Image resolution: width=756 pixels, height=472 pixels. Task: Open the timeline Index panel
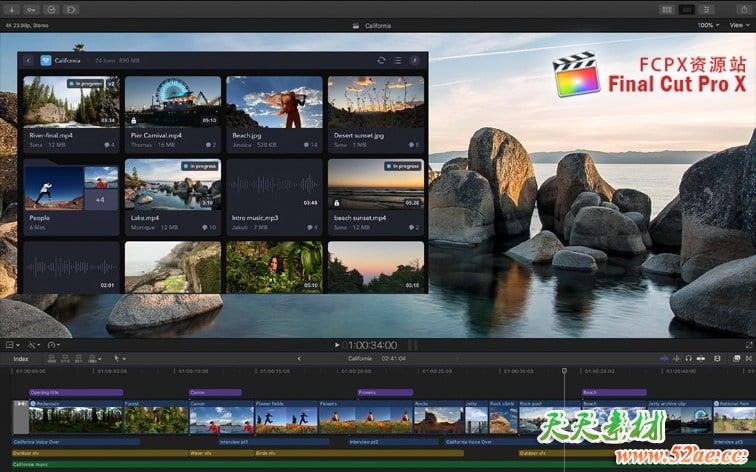coord(21,359)
